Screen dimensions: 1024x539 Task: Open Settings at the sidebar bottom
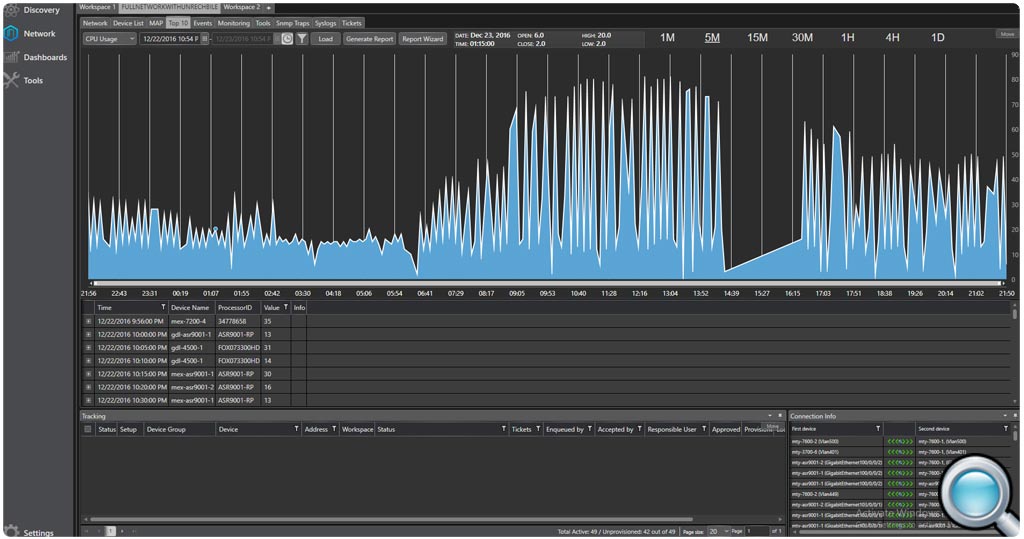(29, 532)
